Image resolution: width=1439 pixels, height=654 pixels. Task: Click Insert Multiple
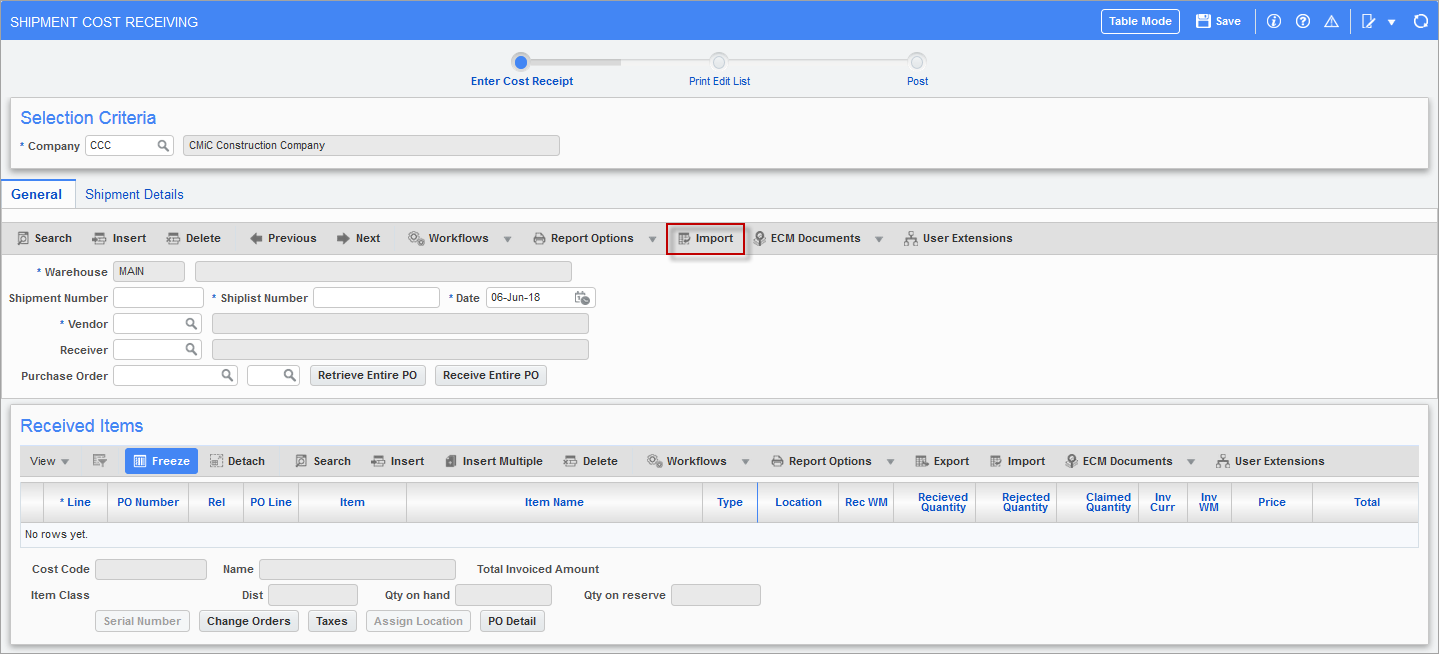(493, 461)
